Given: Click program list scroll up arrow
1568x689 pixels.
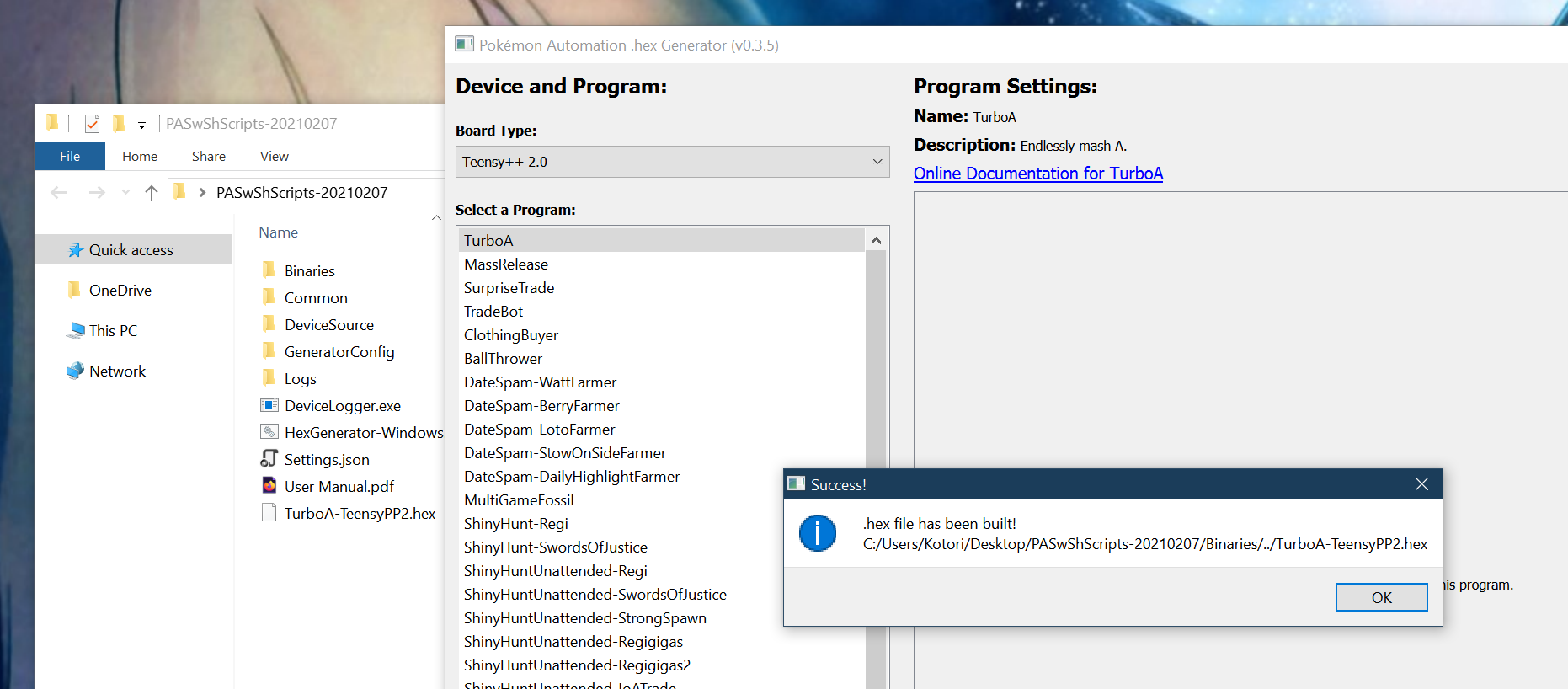Looking at the screenshot, I should (x=876, y=240).
